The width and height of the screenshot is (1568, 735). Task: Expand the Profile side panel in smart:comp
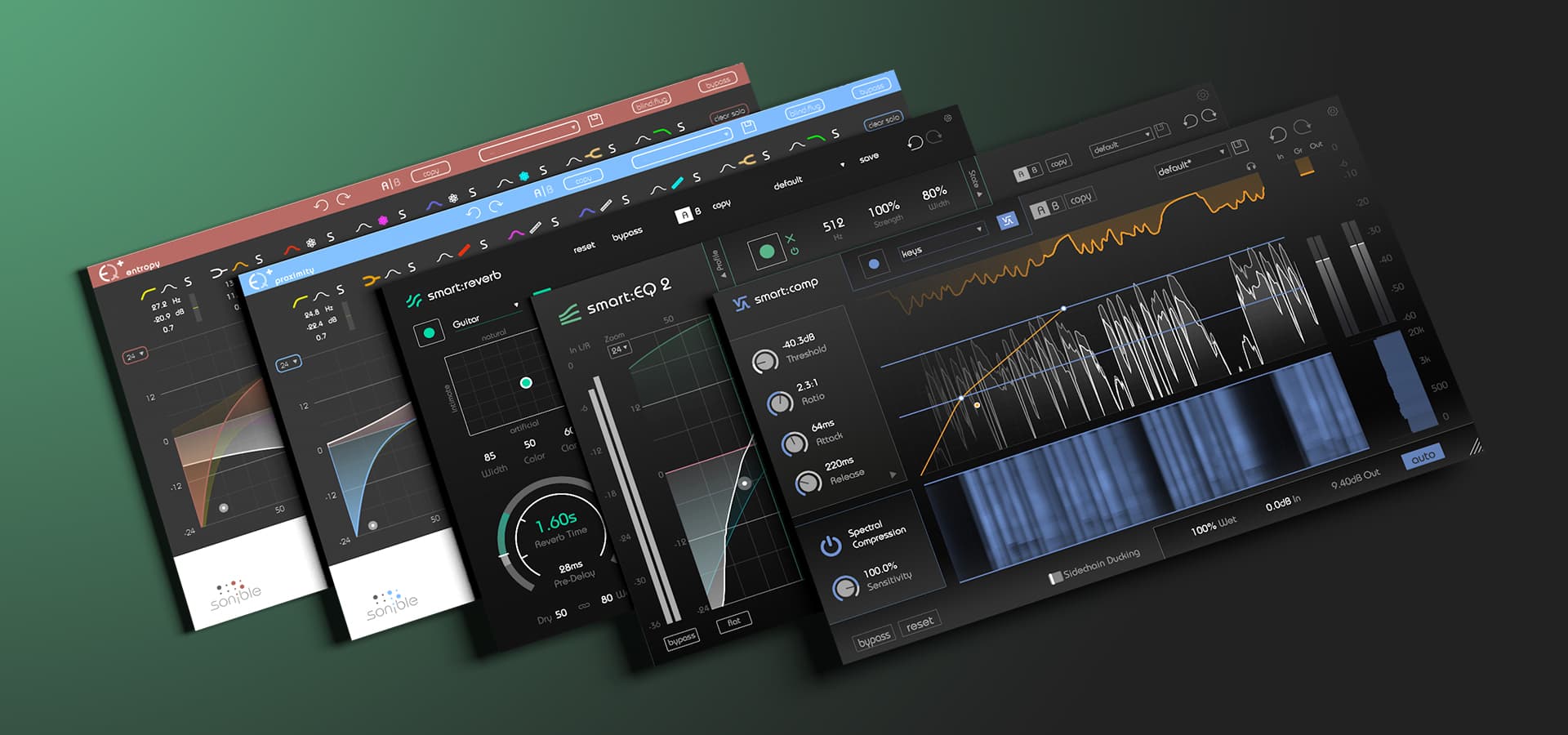tap(719, 261)
